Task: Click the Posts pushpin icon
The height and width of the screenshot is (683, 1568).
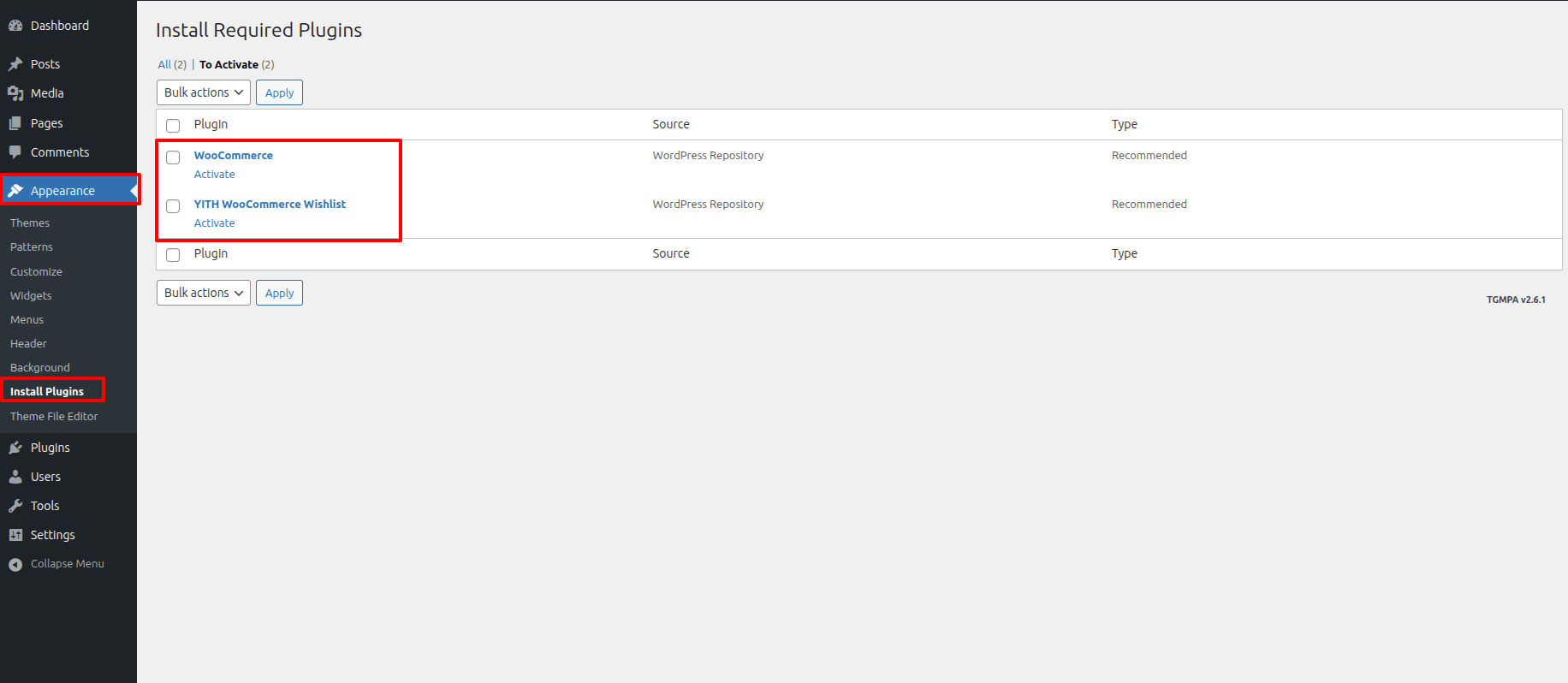Action: 15,64
